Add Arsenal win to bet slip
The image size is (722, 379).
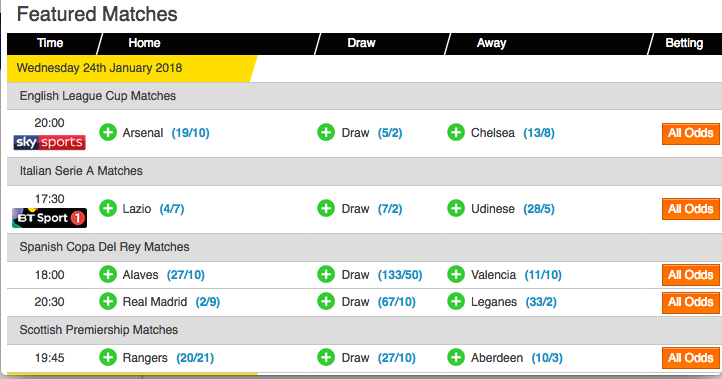pyautogui.click(x=108, y=133)
